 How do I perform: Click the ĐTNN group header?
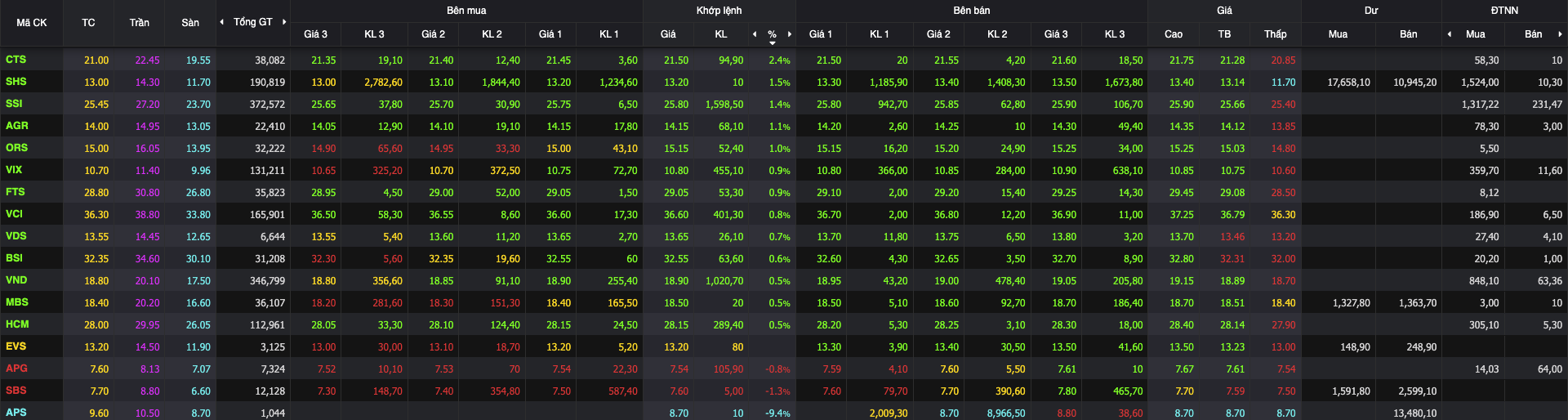pyautogui.click(x=1504, y=11)
